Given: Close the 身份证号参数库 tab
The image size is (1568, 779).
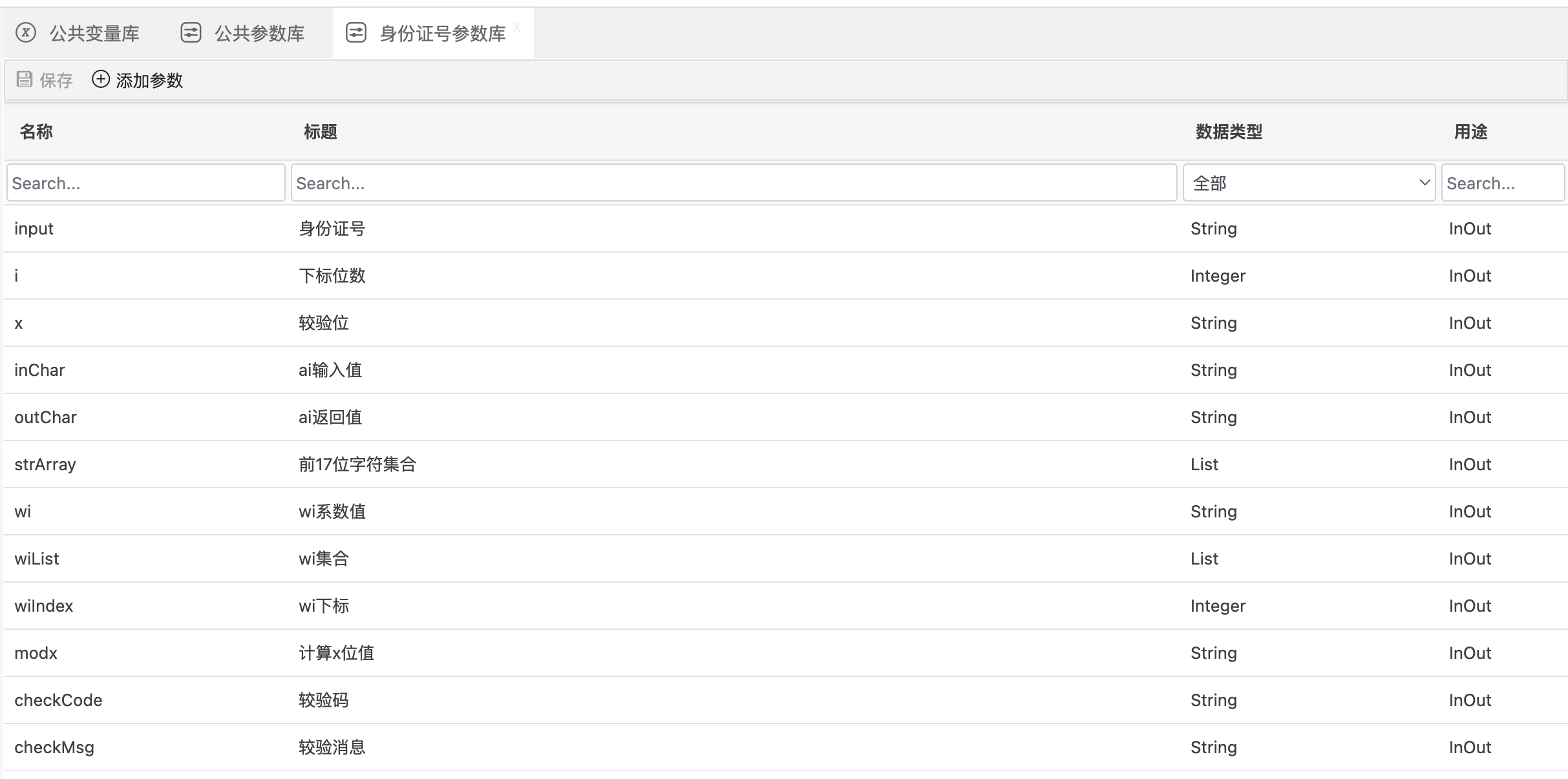Looking at the screenshot, I should click(517, 26).
